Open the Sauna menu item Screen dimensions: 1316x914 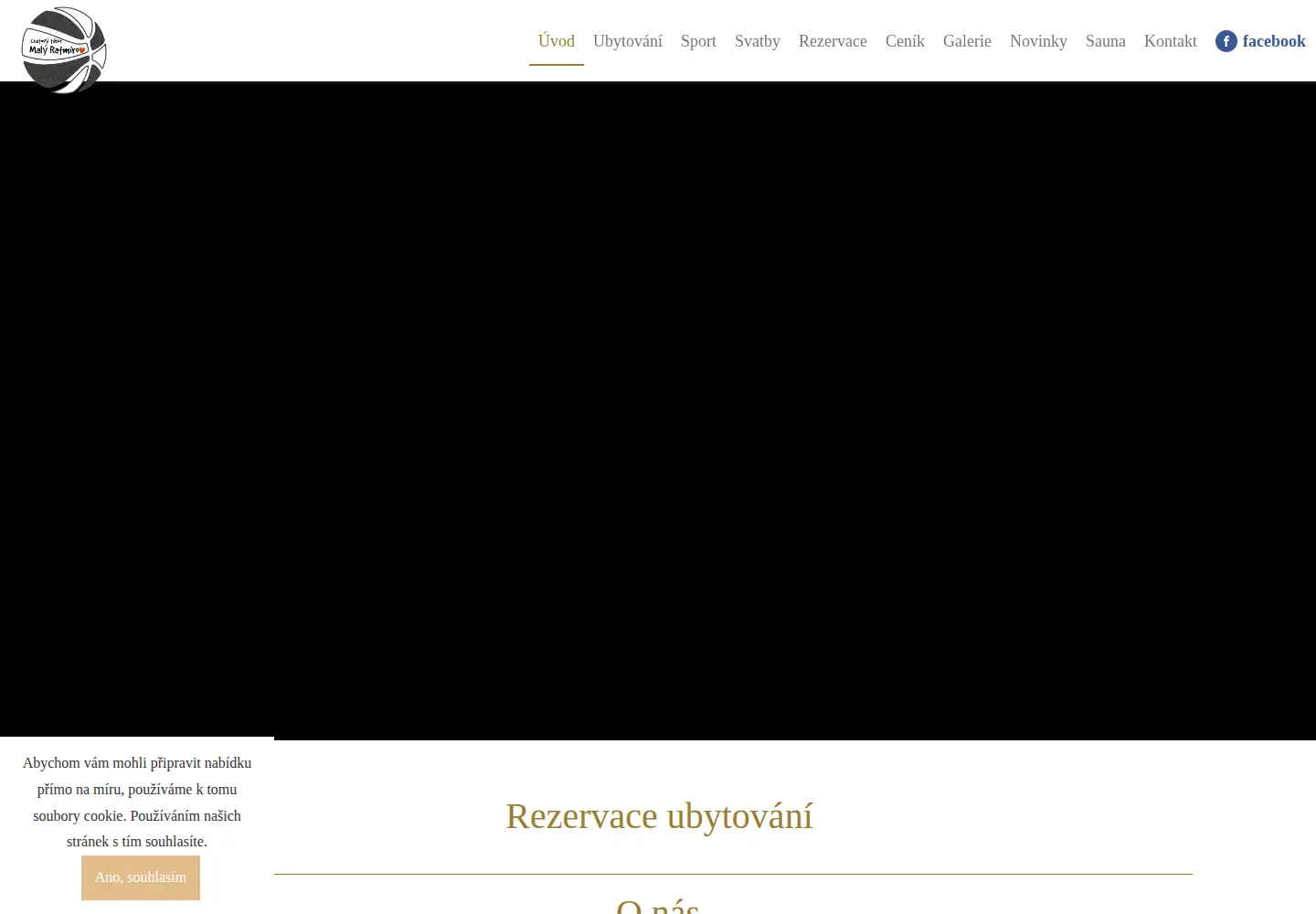point(1106,41)
